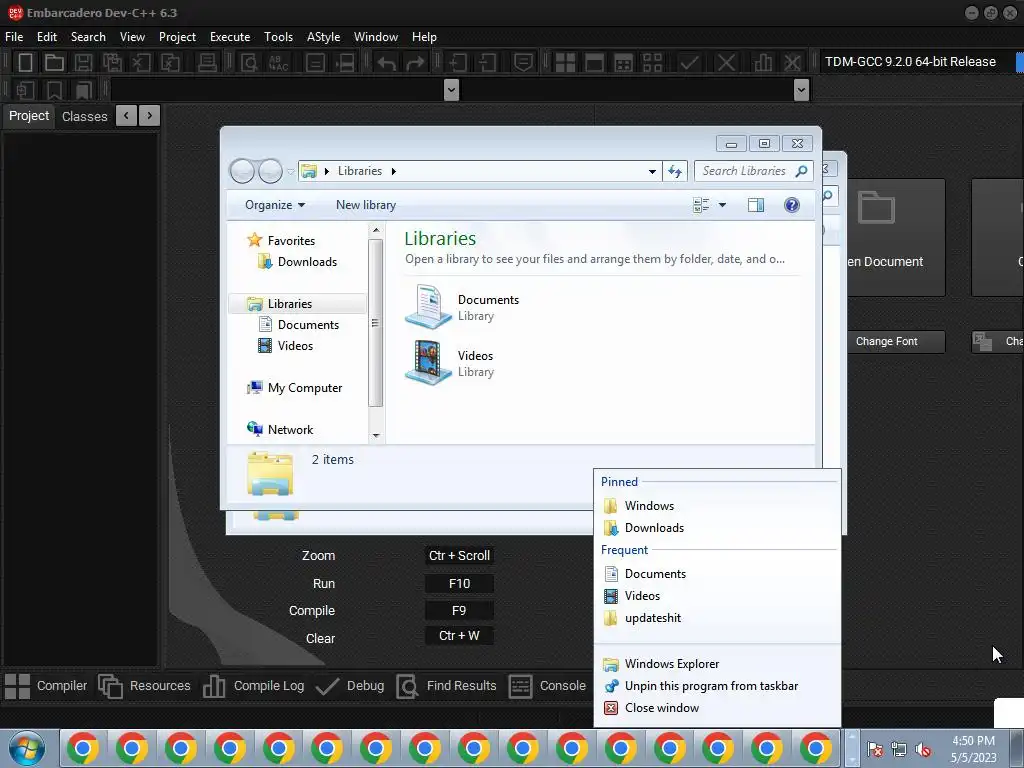1024x768 pixels.
Task: Open the Find Results tab
Action: pos(447,686)
